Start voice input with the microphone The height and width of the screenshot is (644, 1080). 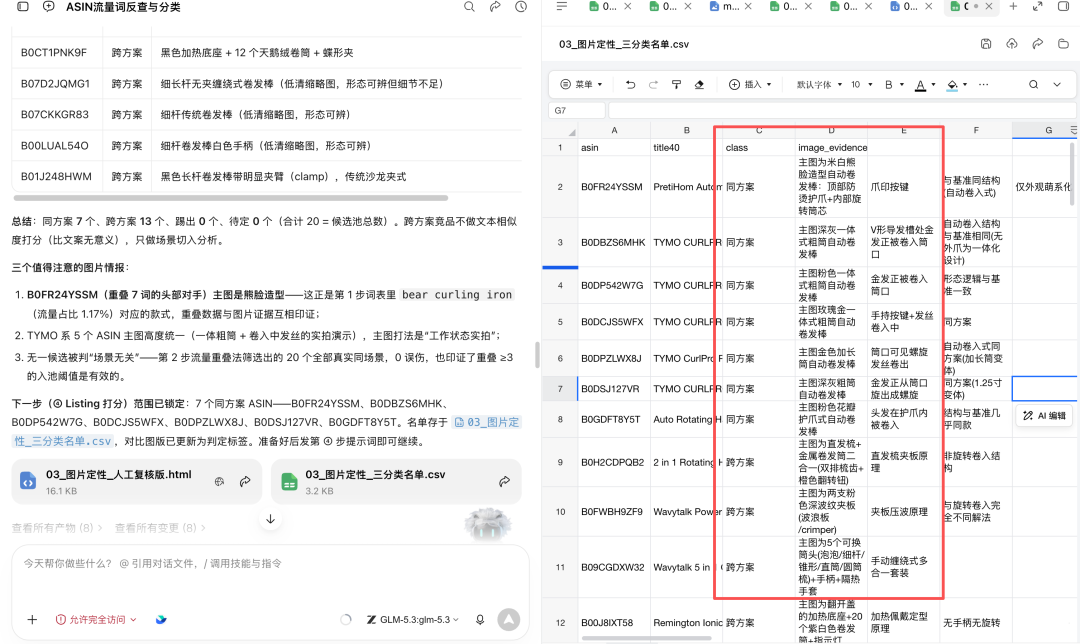(480, 619)
